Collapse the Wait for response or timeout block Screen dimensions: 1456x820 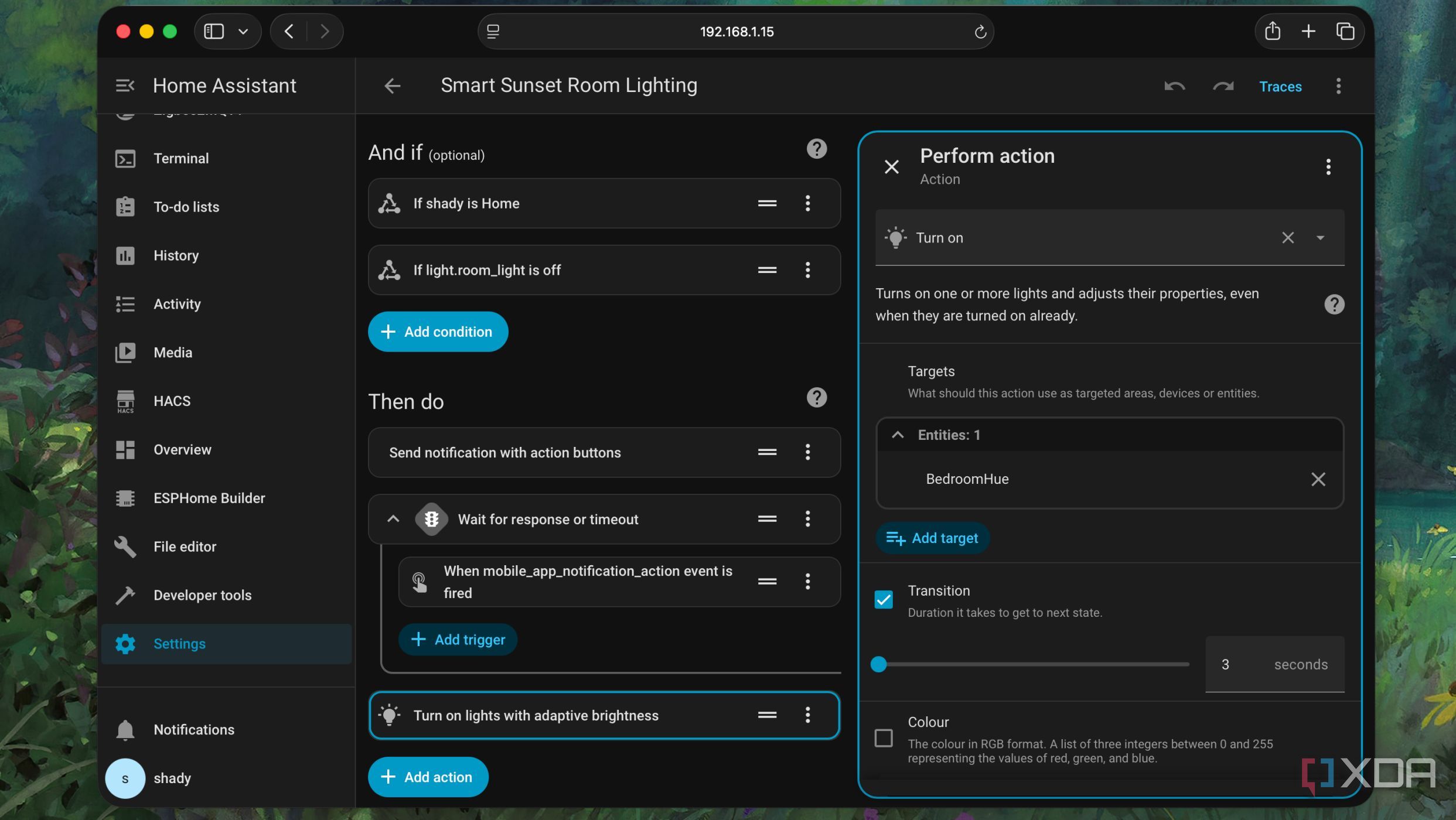(x=393, y=519)
